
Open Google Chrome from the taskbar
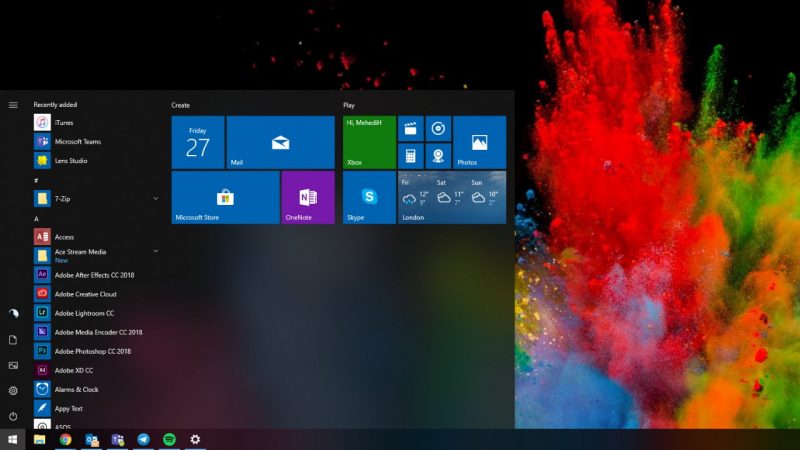tap(65, 439)
